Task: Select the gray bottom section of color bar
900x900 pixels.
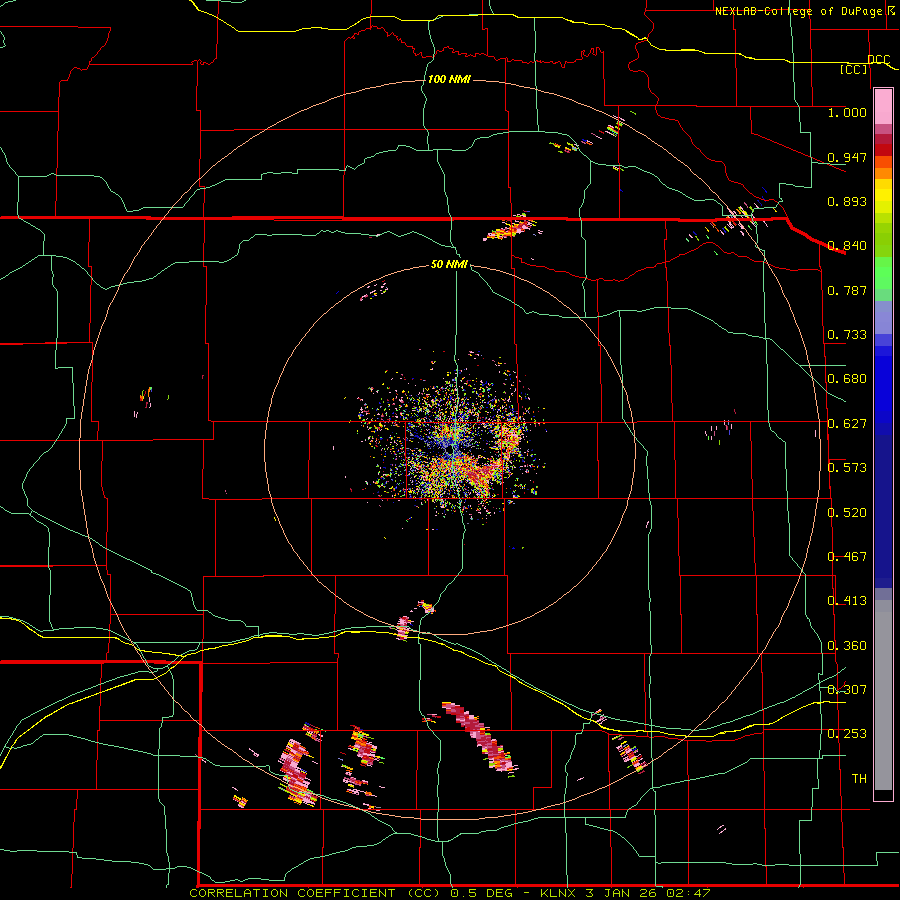Action: (883, 695)
